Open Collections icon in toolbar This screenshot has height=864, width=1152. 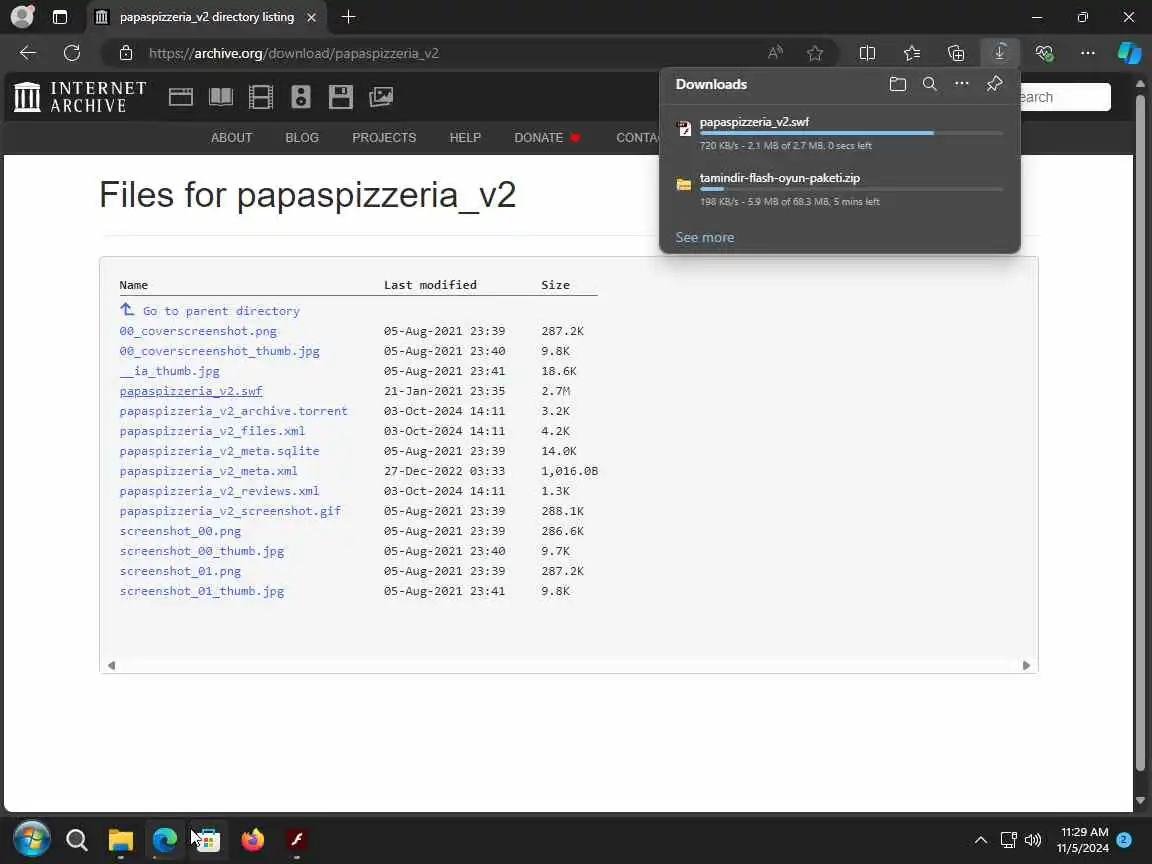click(x=956, y=53)
